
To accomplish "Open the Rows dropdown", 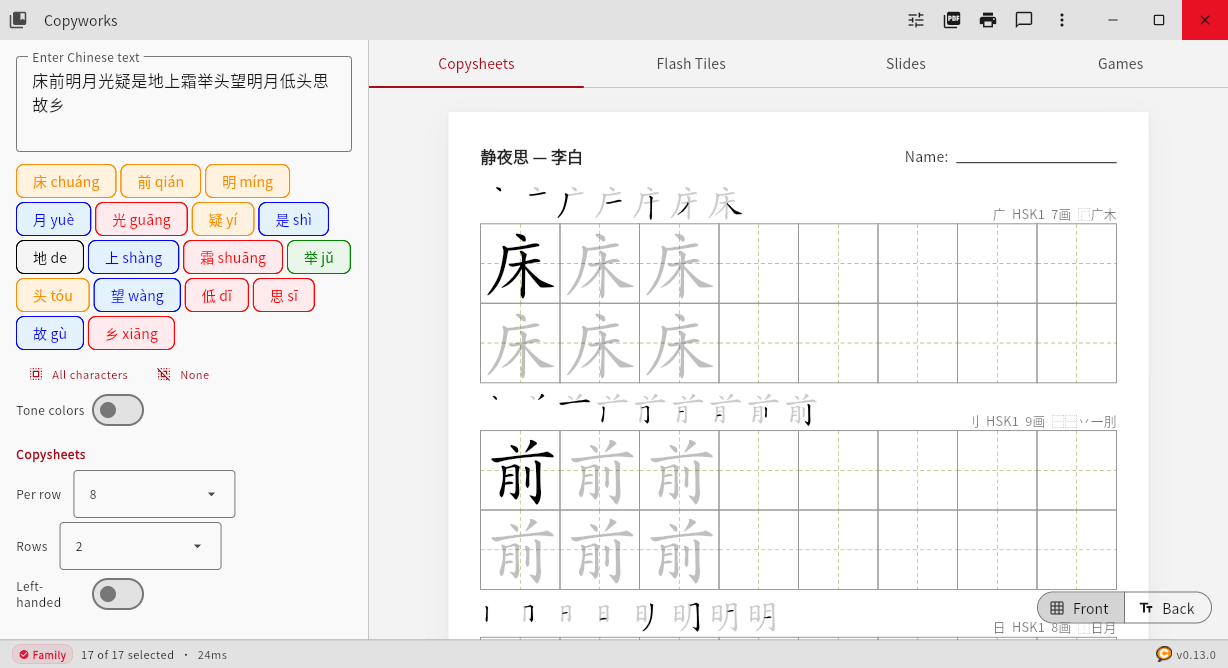I will click(140, 545).
